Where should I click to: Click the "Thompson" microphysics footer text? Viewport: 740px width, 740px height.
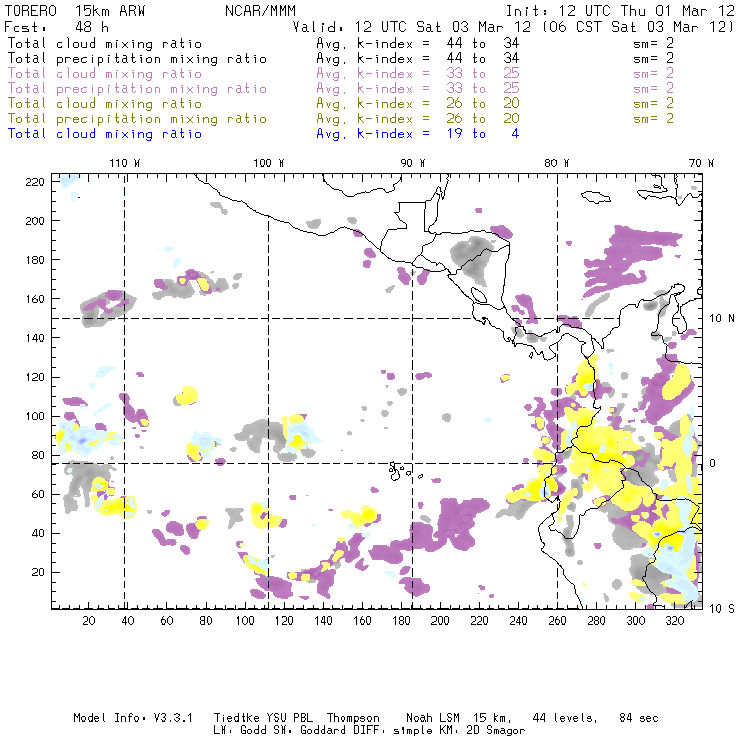point(353,718)
